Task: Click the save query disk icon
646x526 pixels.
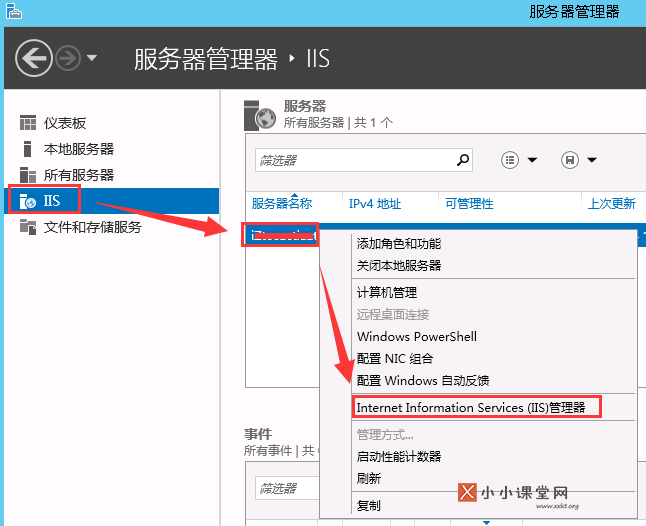Action: pos(570,160)
